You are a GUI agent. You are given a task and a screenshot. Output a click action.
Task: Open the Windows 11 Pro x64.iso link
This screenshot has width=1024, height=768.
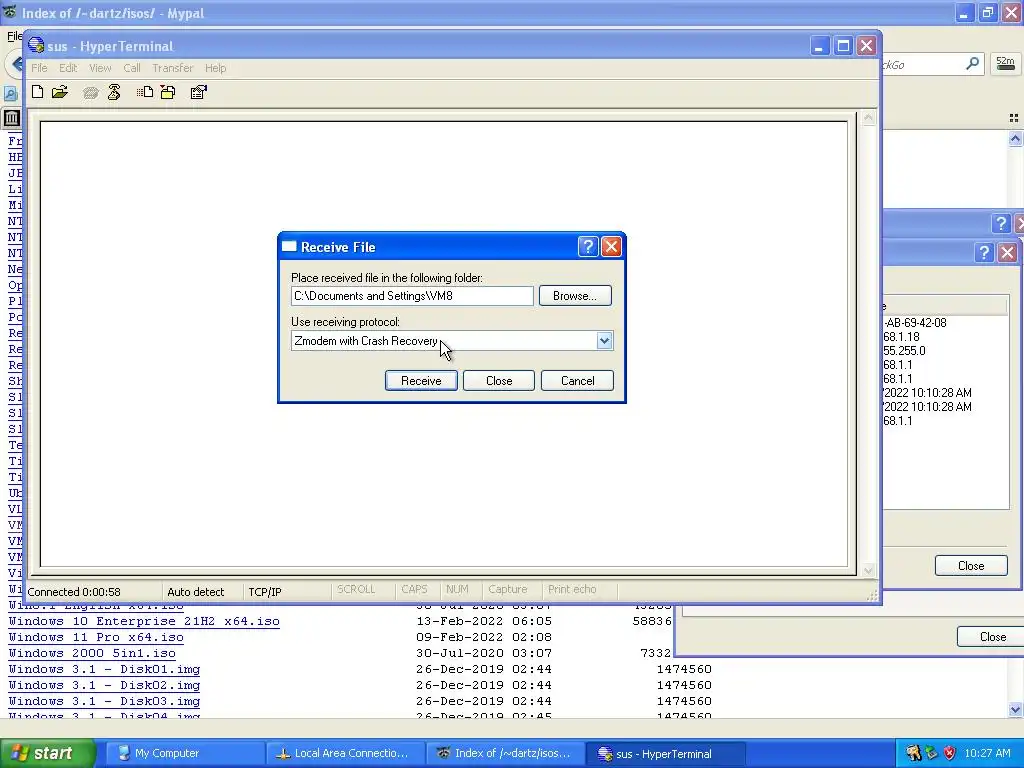pos(96,637)
